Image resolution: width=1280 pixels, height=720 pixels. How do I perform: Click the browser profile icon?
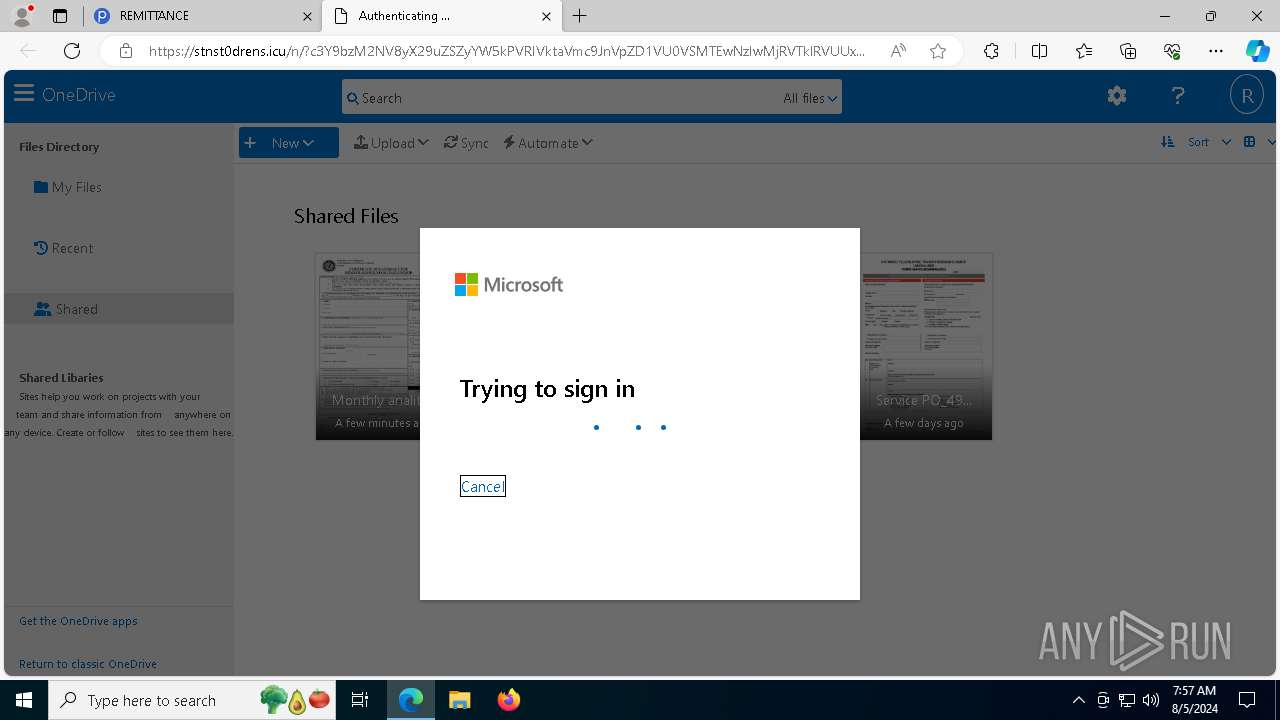pos(22,15)
